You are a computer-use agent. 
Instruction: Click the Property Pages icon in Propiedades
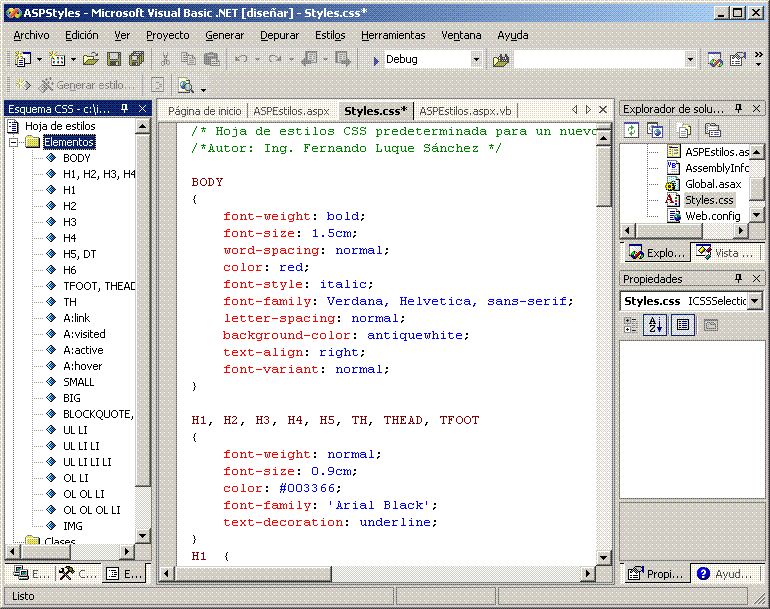point(711,325)
